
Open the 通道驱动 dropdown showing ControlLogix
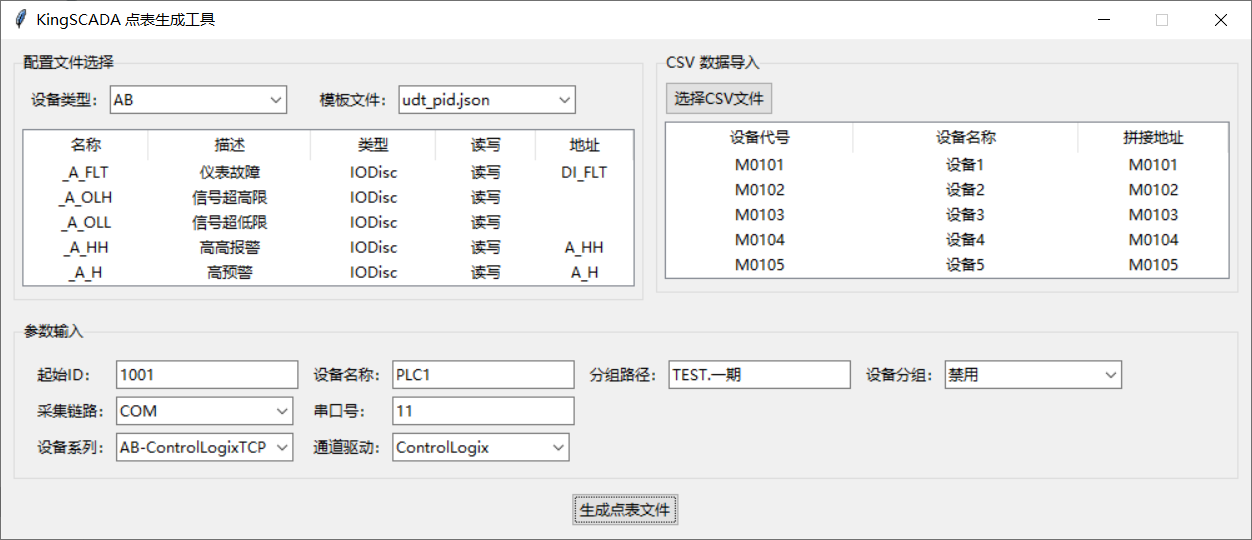tap(480, 447)
